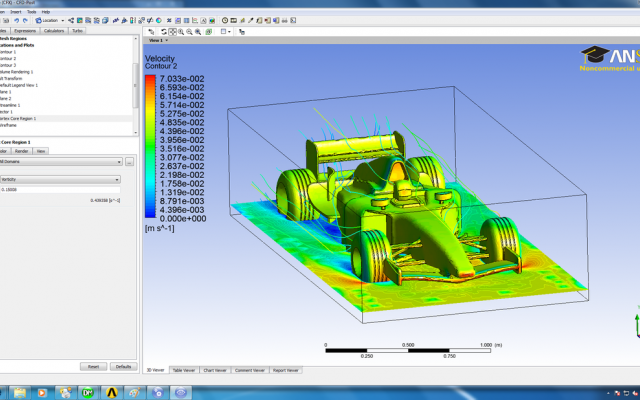Image resolution: width=640 pixels, height=400 pixels.
Task: Open the Insert menu
Action: click(x=16, y=12)
